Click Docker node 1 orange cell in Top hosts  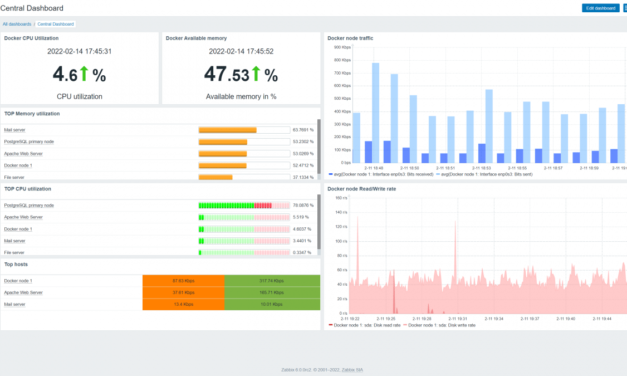(184, 281)
